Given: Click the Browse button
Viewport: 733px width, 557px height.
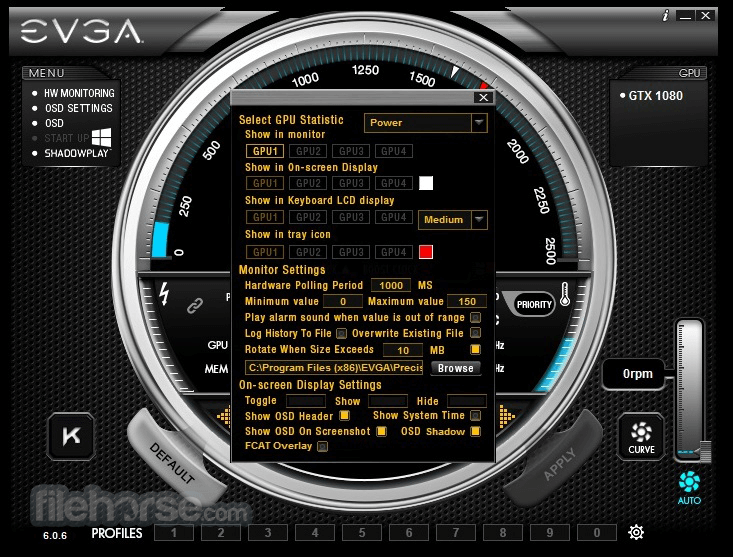Looking at the screenshot, I should pyautogui.click(x=455, y=368).
